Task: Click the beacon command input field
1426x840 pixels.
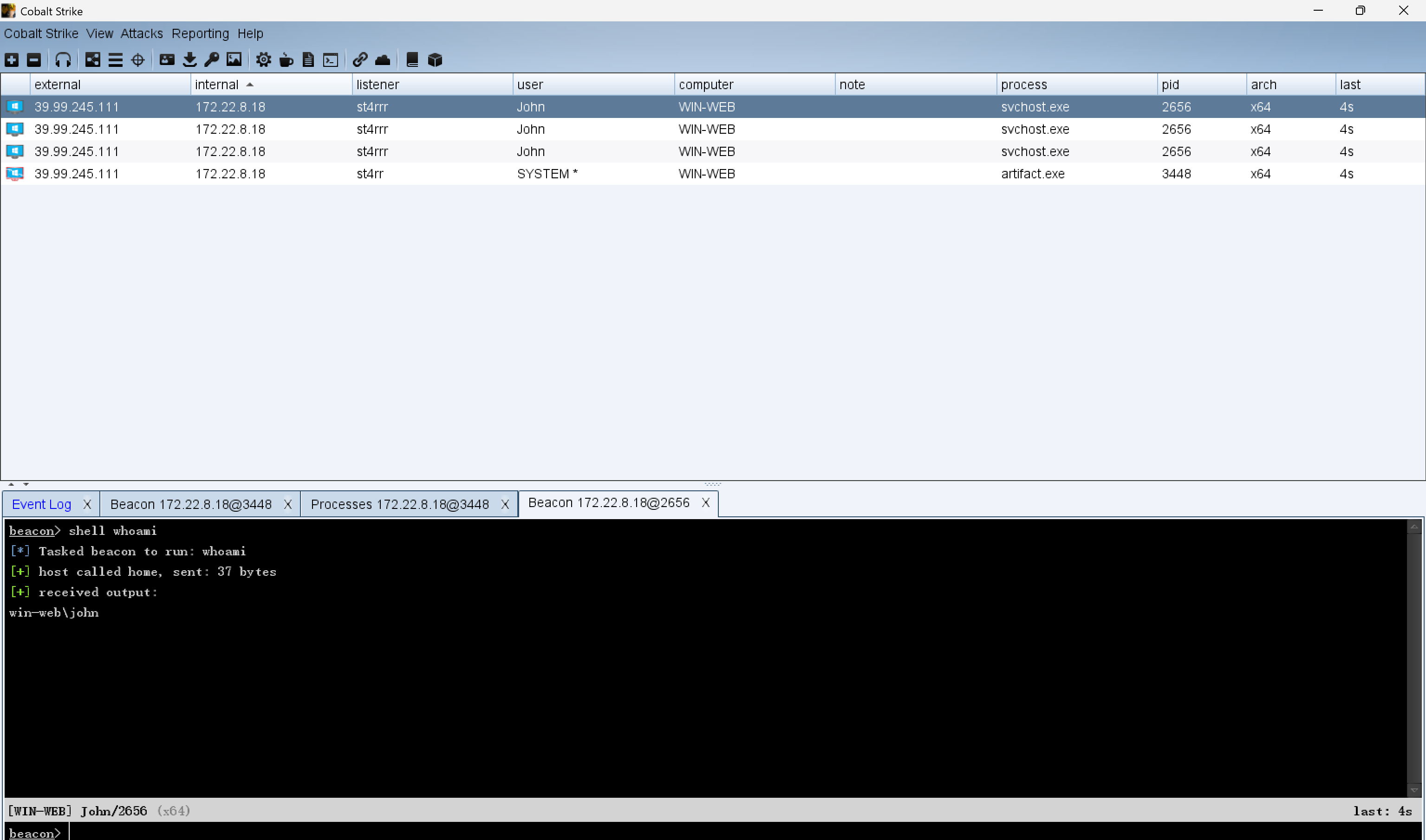Action: (679, 833)
